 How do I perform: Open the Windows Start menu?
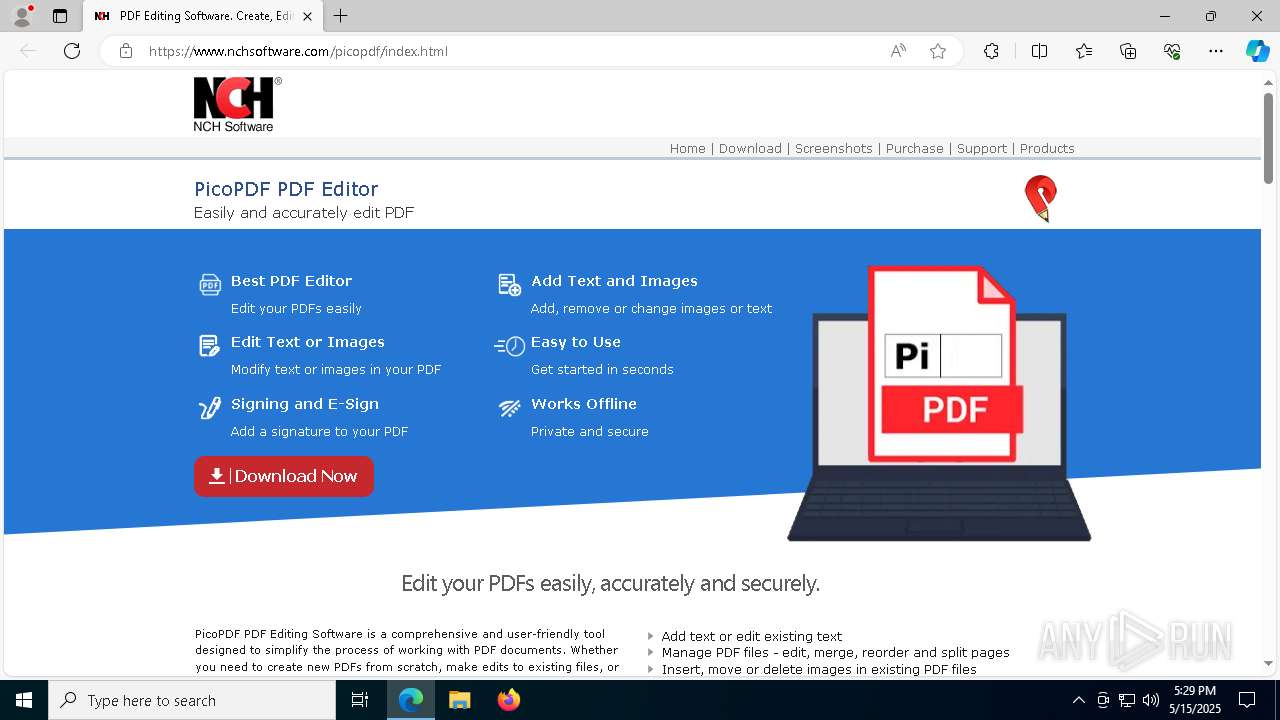click(24, 700)
